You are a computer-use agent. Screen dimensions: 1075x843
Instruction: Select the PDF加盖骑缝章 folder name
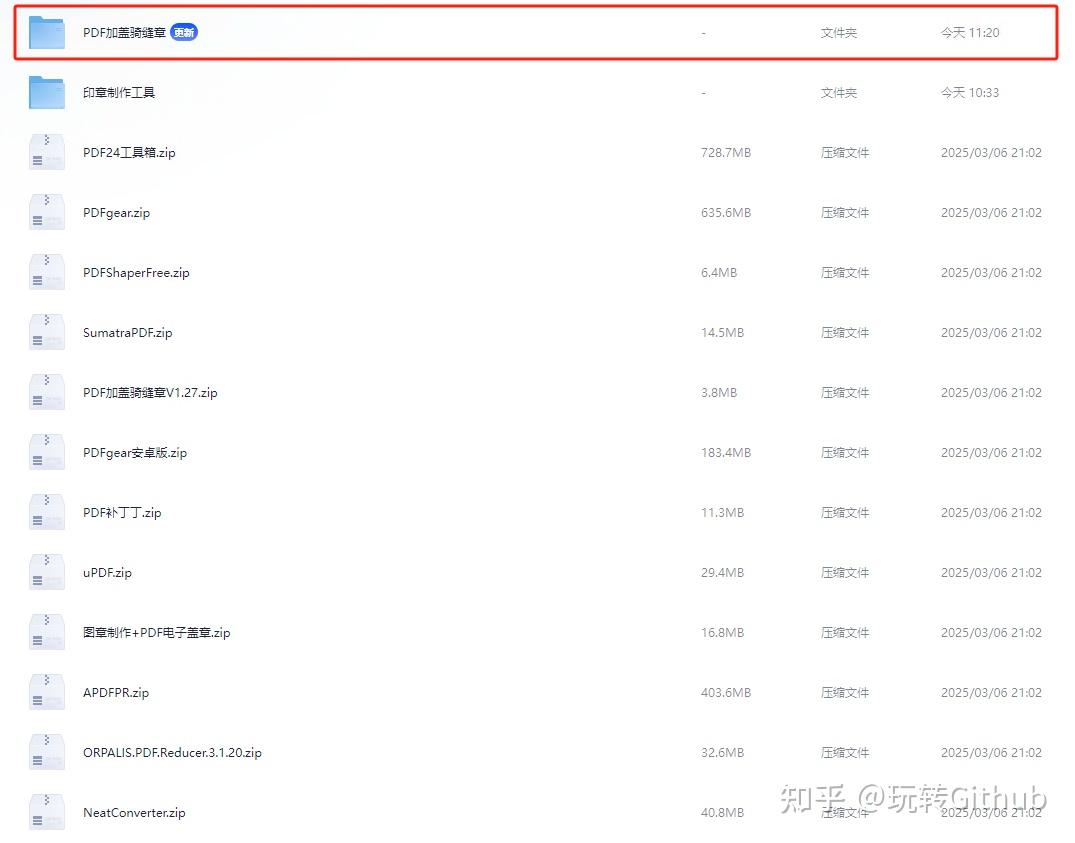point(124,32)
